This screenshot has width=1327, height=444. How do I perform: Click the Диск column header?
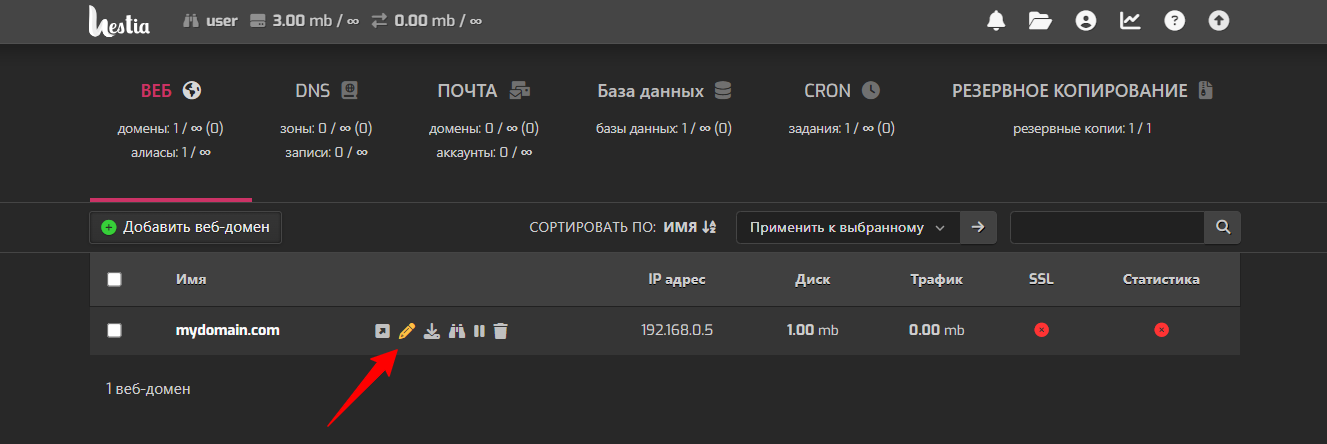coord(812,280)
